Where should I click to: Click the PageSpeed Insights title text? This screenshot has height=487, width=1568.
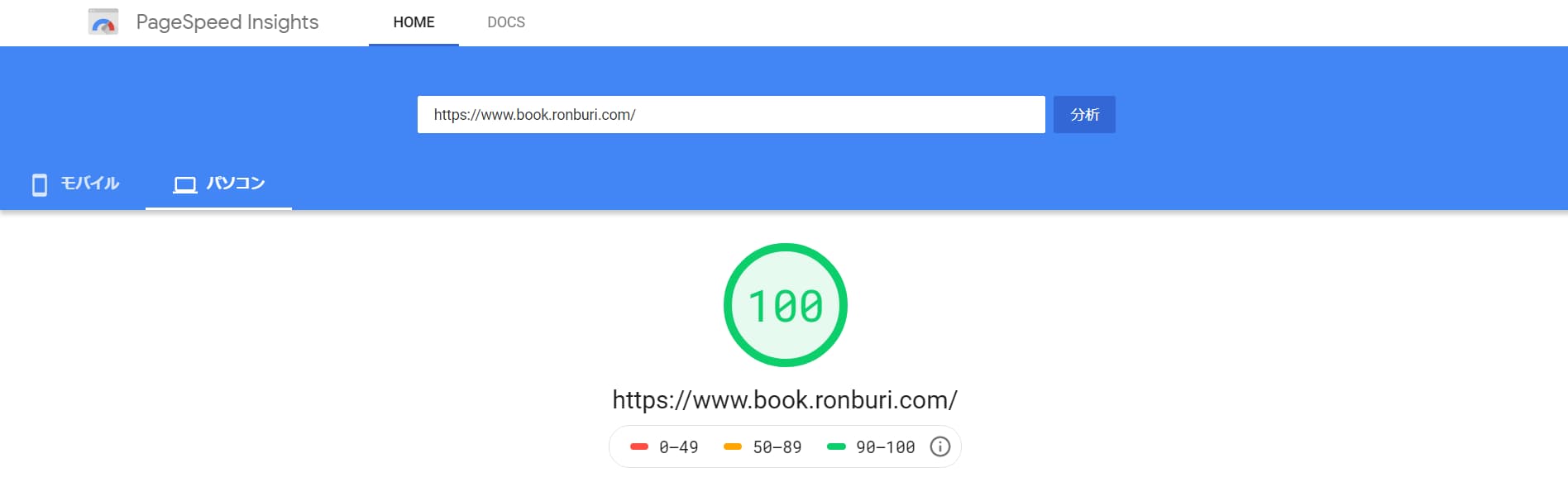pos(227,22)
